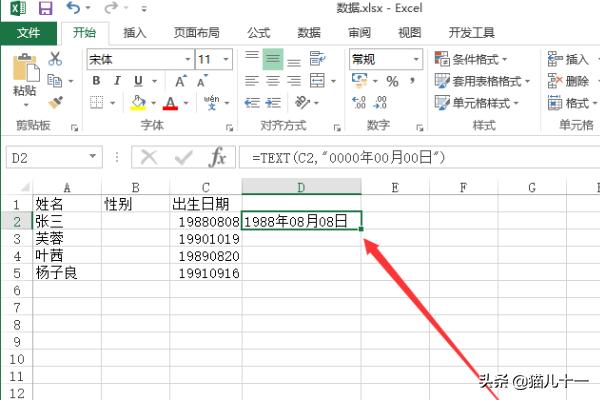Screen dimensions: 600x400
Task: Click the text orientation icon
Action: [x=302, y=102]
